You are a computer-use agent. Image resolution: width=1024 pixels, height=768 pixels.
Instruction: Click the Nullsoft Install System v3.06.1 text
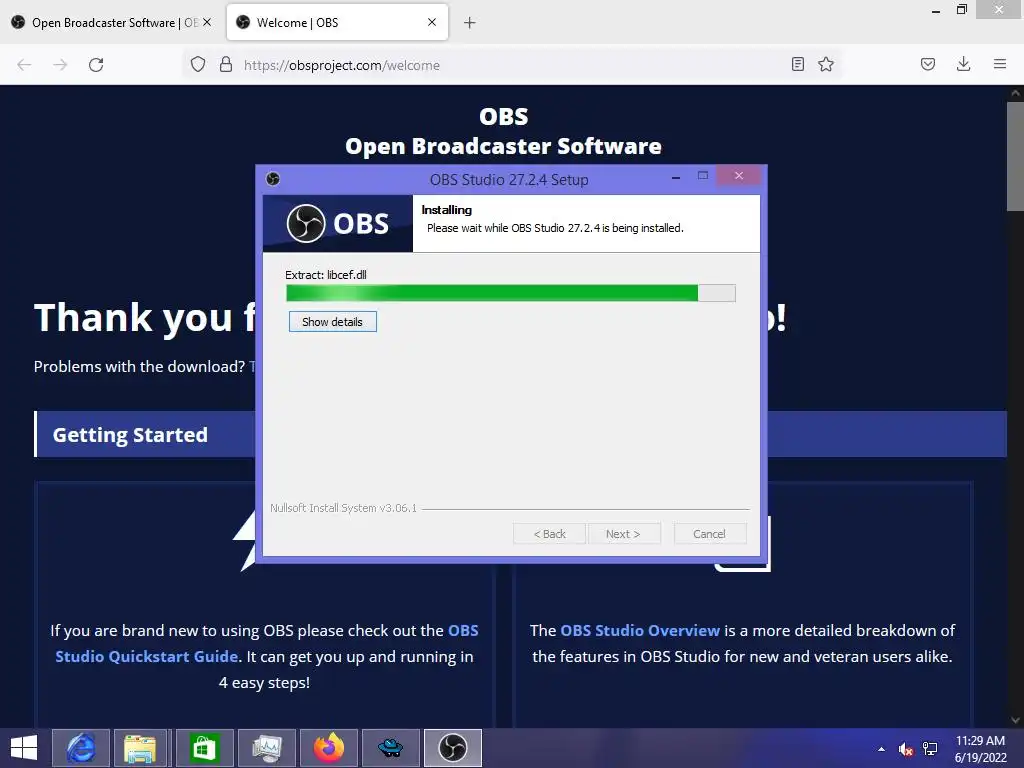pos(344,508)
